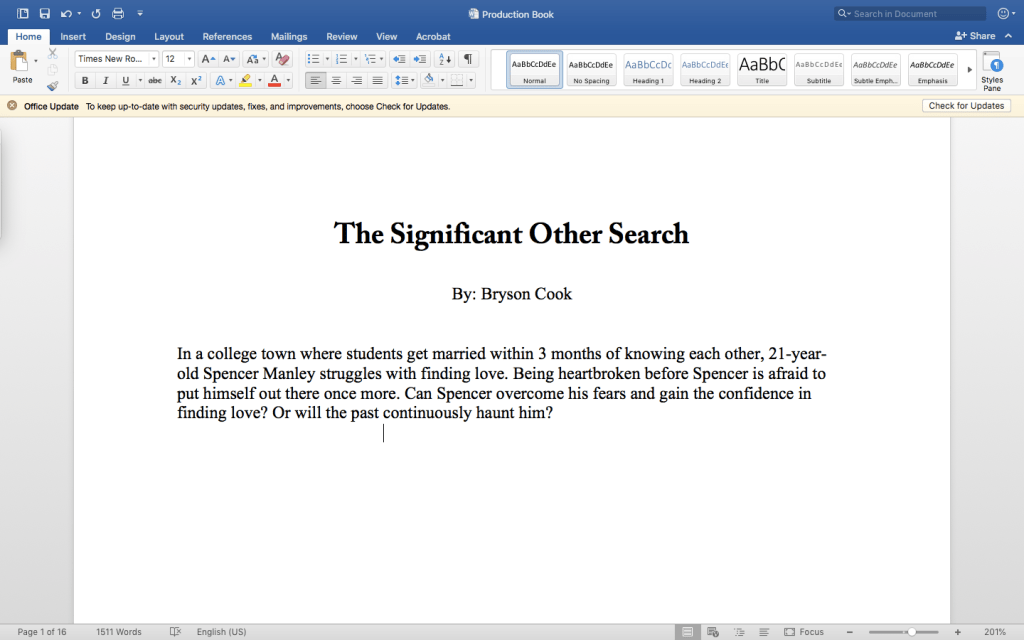Expand the styles gallery arrow
This screenshot has height=640, width=1024.
(969, 69)
